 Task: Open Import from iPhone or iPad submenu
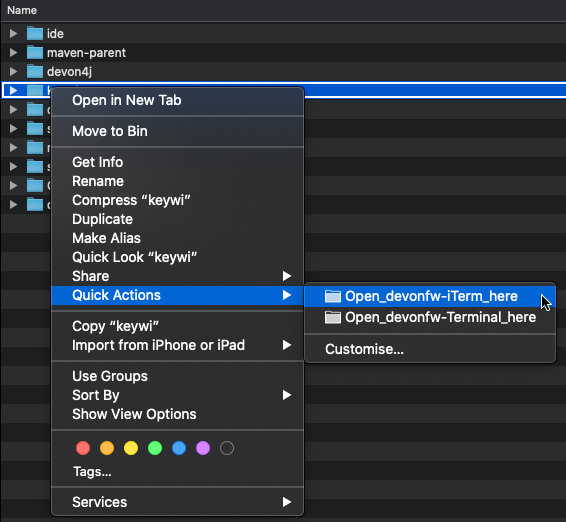click(x=177, y=345)
